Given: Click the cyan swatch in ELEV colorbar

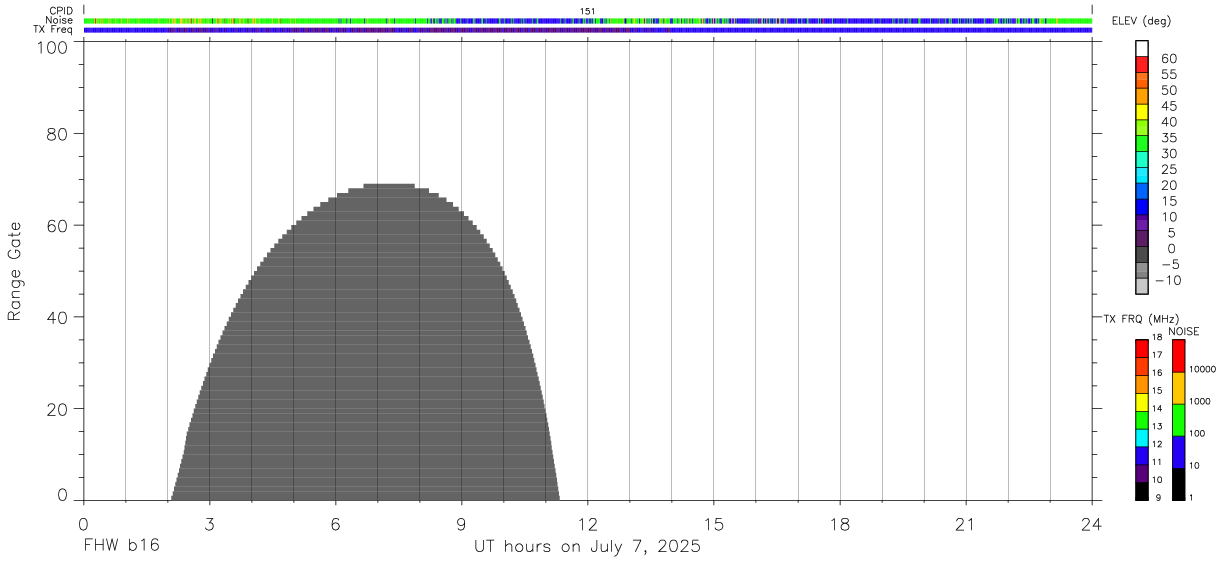Looking at the screenshot, I should coord(1142,175).
